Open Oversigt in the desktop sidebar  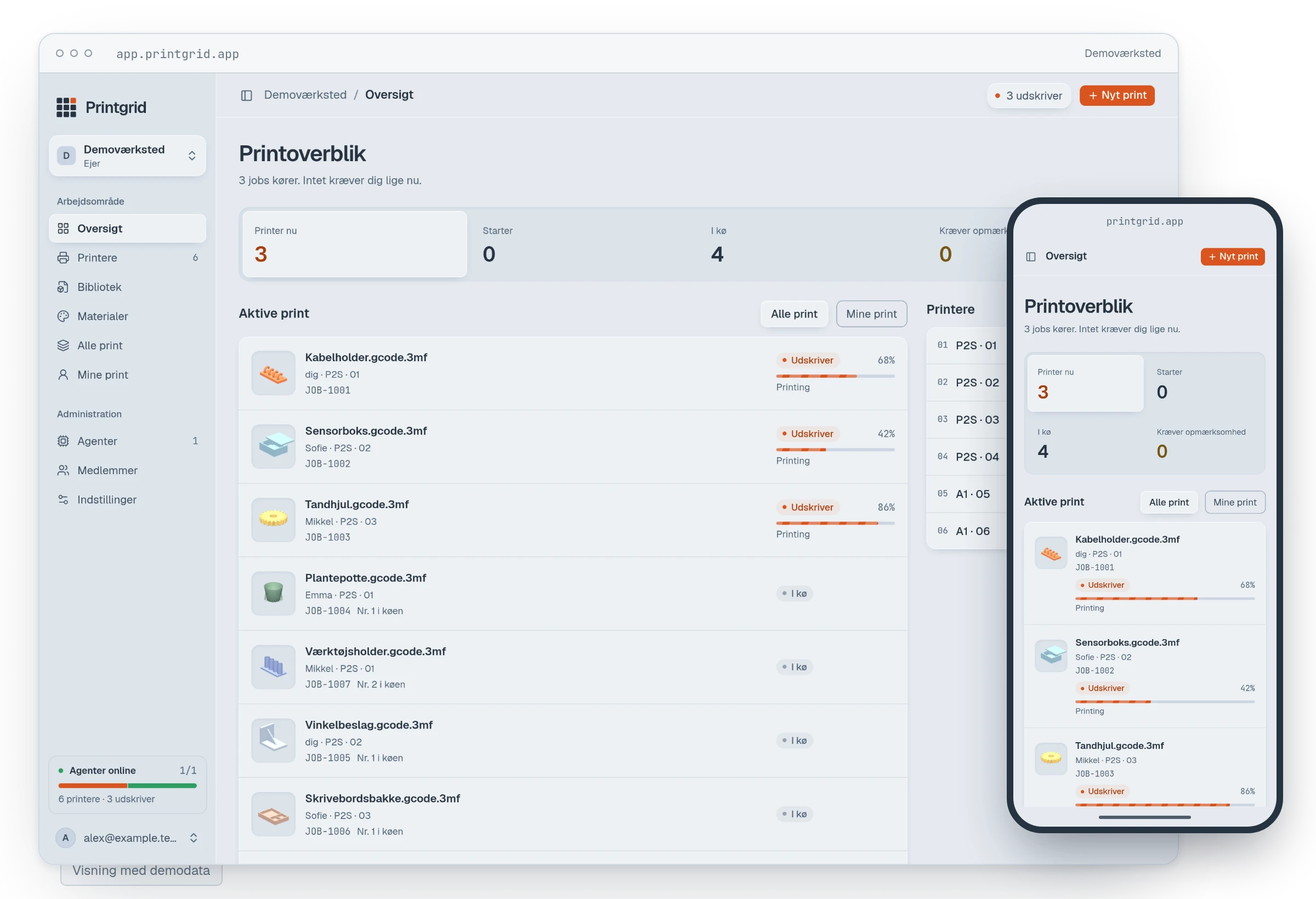[127, 228]
